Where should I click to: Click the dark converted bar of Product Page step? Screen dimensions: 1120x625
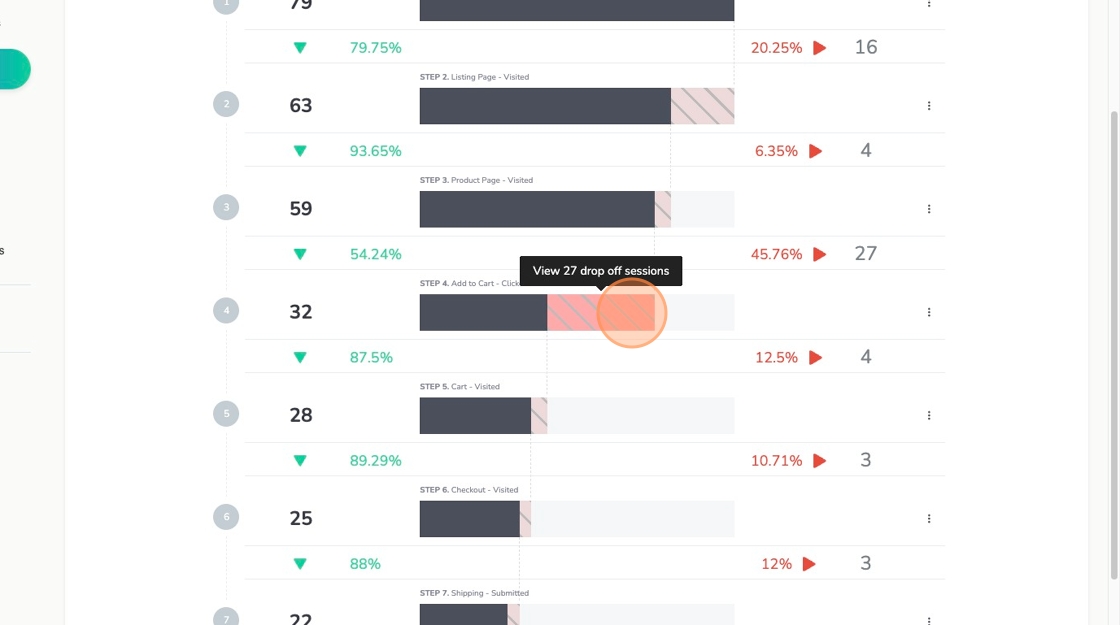point(536,209)
